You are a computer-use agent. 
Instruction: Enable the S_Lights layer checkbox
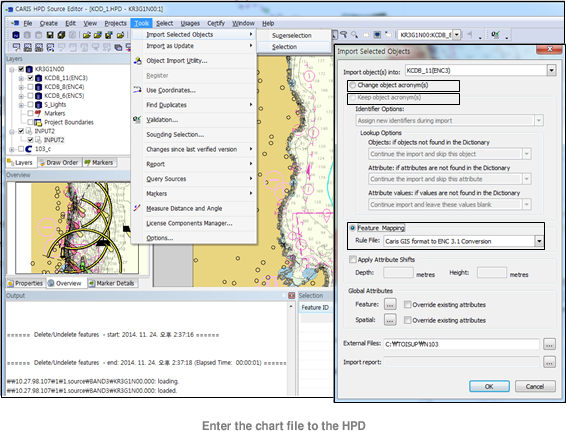pos(30,105)
